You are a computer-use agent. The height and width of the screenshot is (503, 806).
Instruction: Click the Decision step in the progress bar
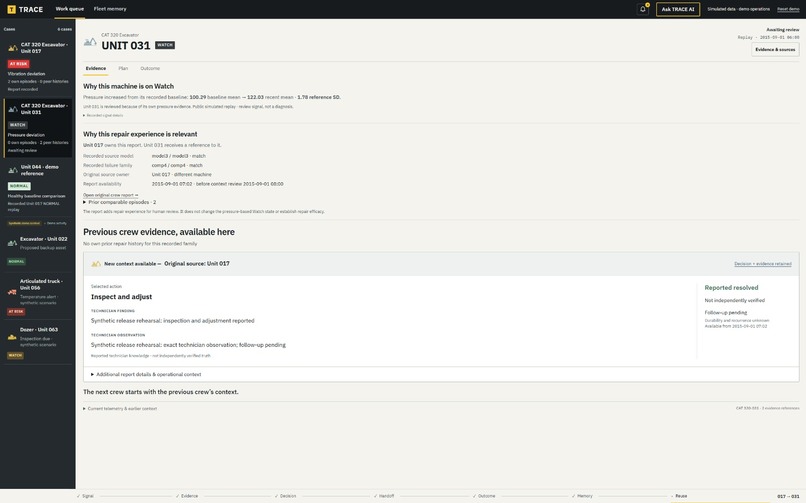point(285,496)
